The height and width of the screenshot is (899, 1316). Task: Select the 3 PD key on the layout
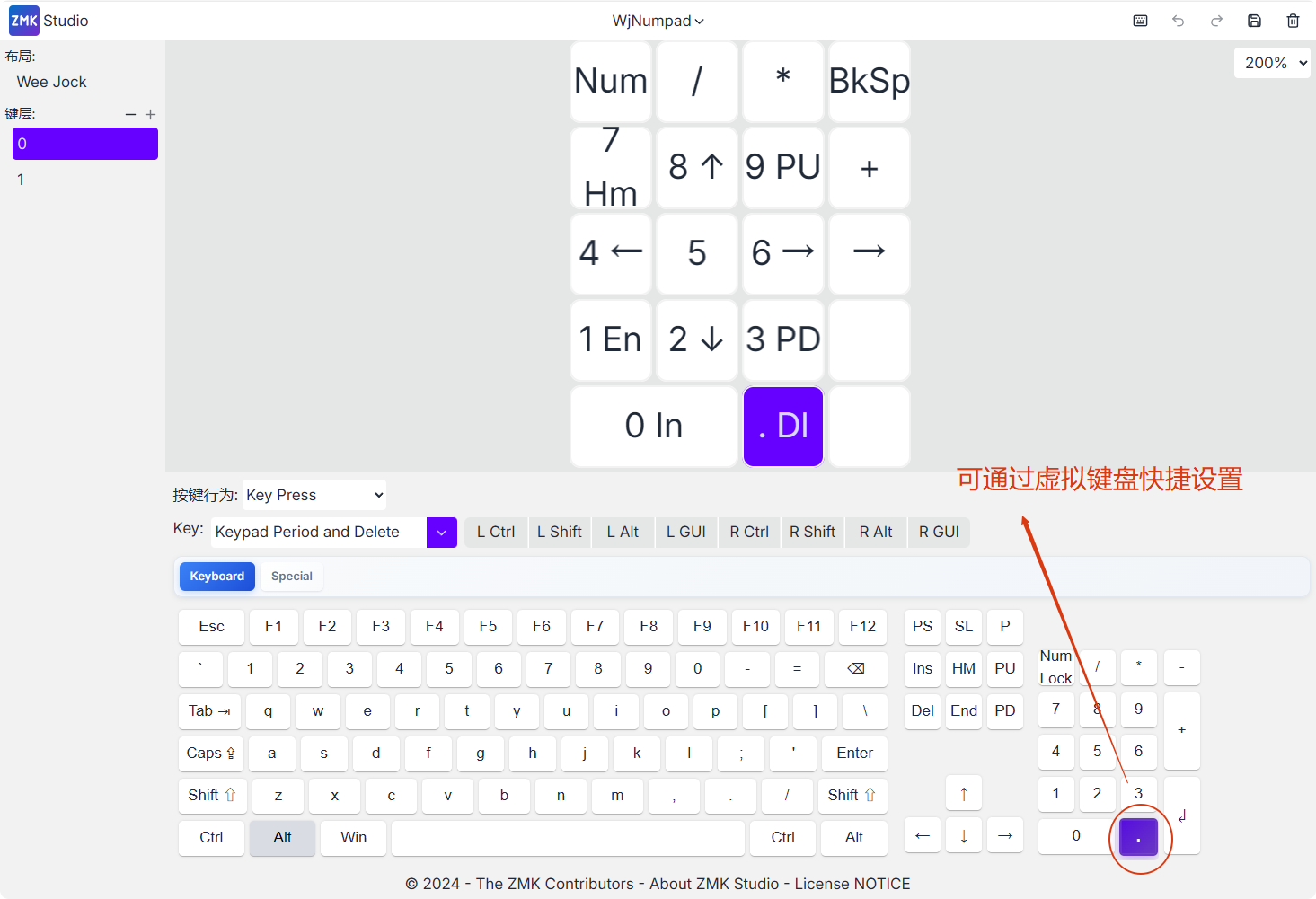(783, 340)
